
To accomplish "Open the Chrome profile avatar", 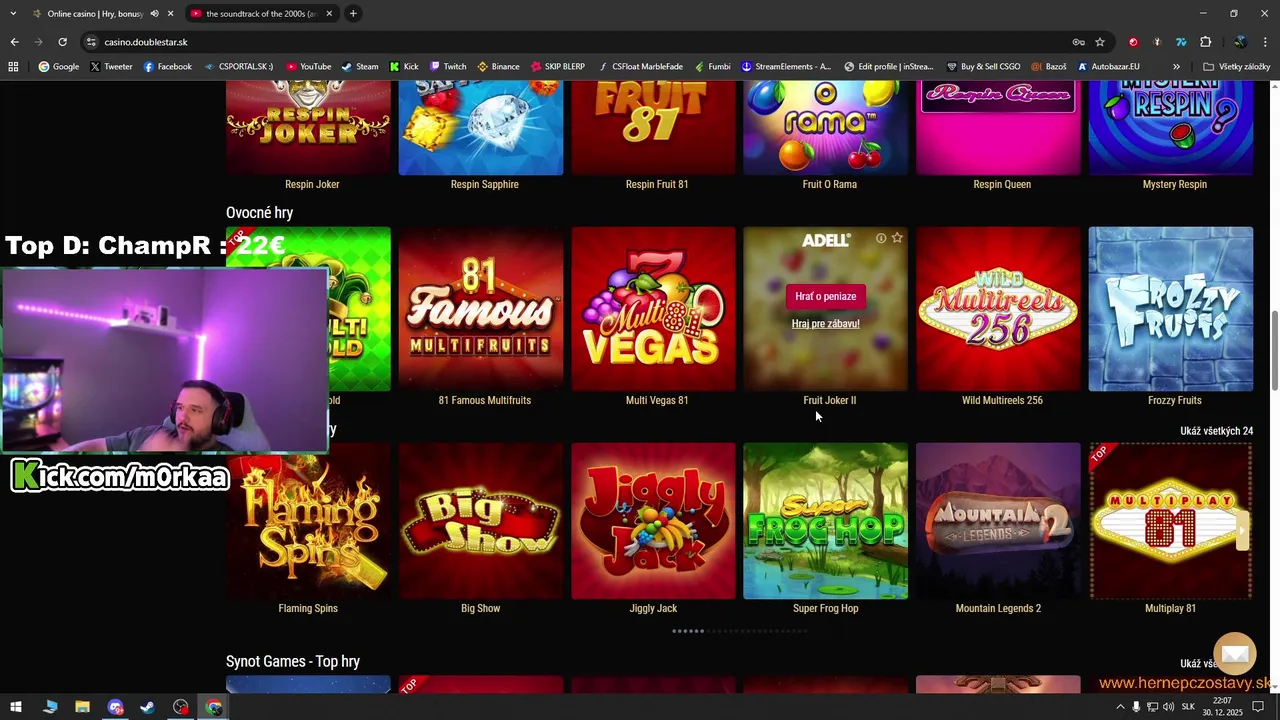I will pyautogui.click(x=1240, y=42).
